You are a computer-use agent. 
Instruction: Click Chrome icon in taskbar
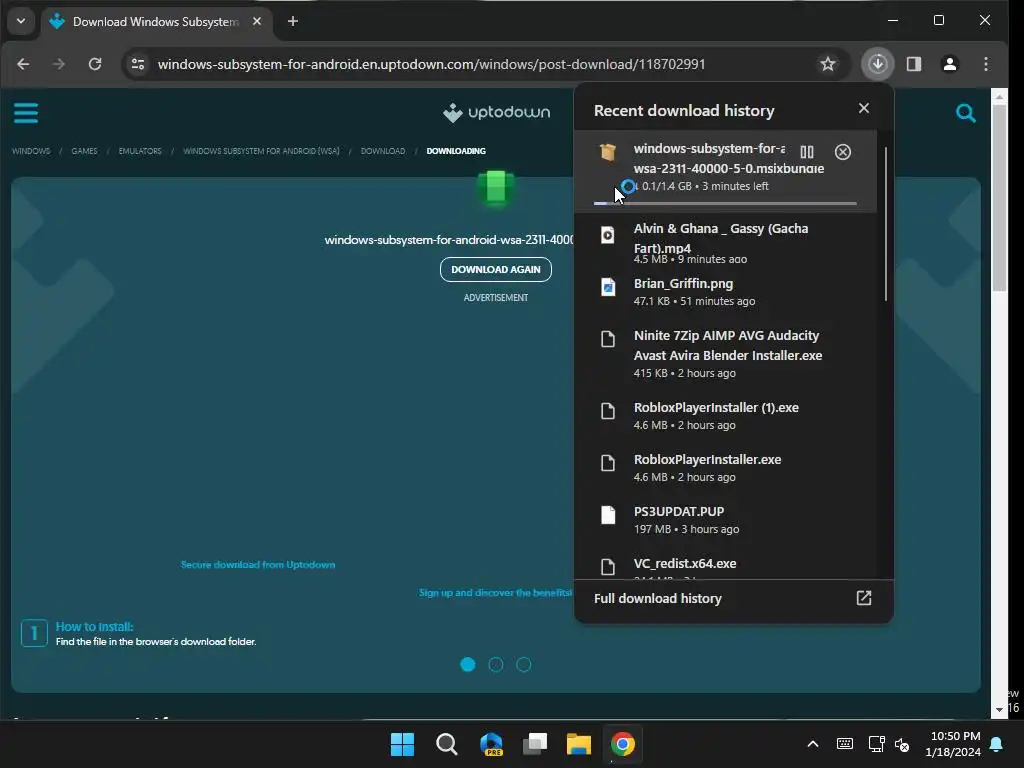[x=622, y=744]
